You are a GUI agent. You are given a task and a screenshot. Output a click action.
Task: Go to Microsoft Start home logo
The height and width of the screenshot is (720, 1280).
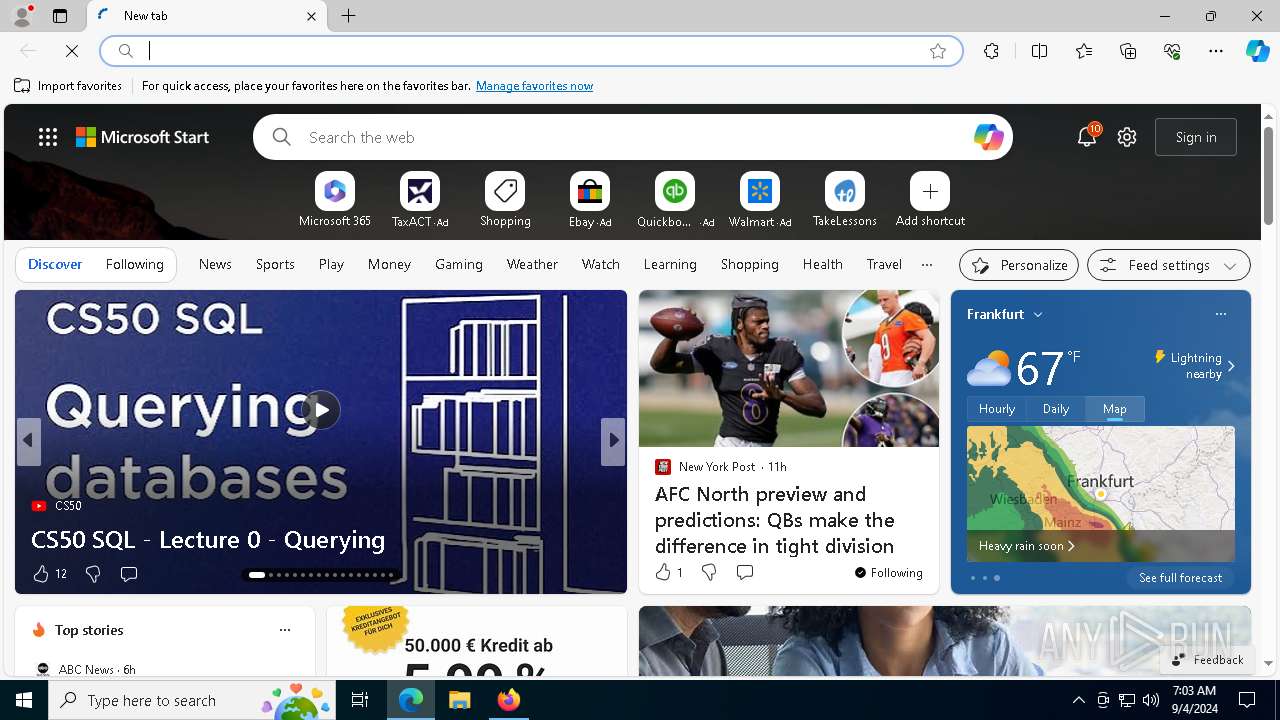tap(143, 137)
